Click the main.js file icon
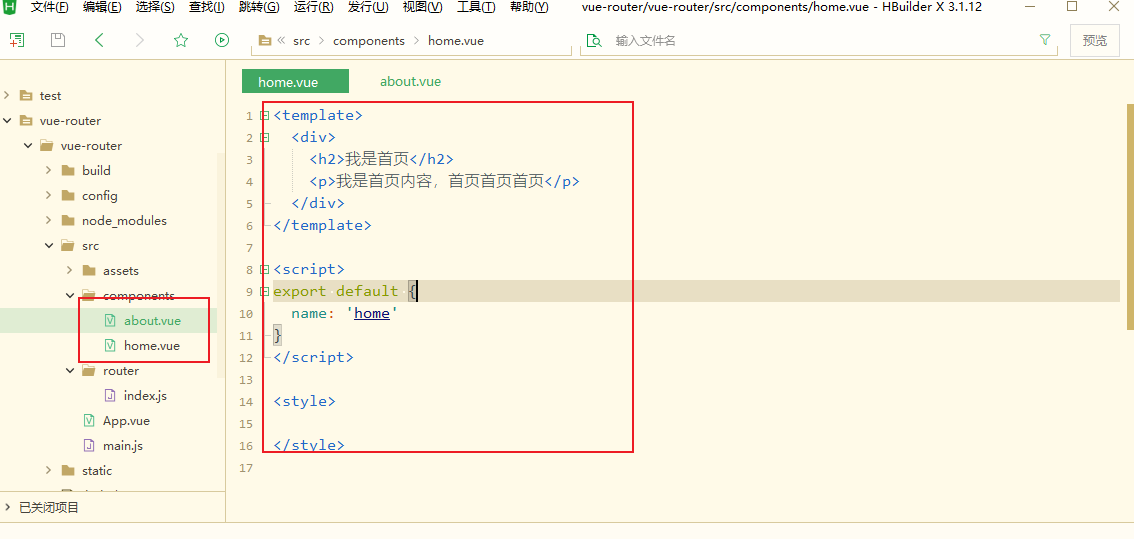Screen dimensions: 1134x539 coord(89,446)
